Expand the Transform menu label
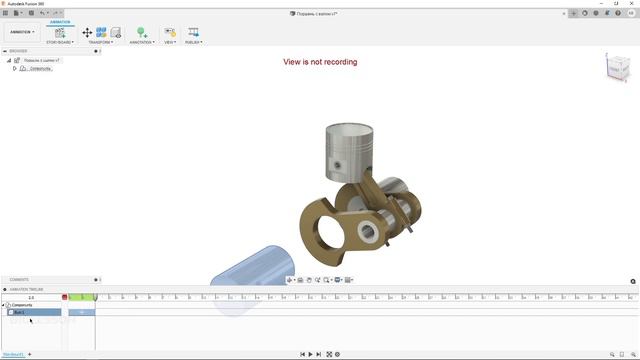The image size is (640, 360). point(101,42)
